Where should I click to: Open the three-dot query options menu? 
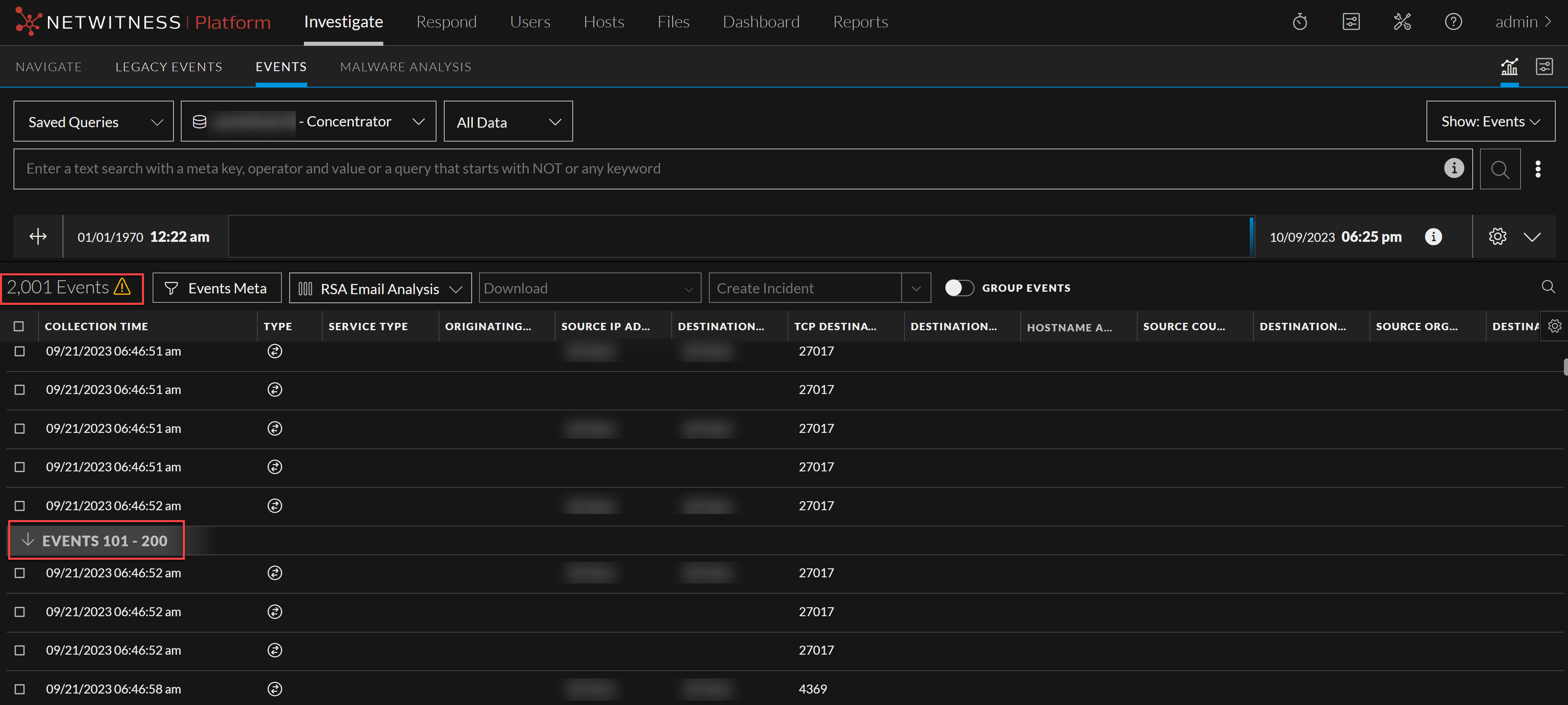coord(1538,169)
